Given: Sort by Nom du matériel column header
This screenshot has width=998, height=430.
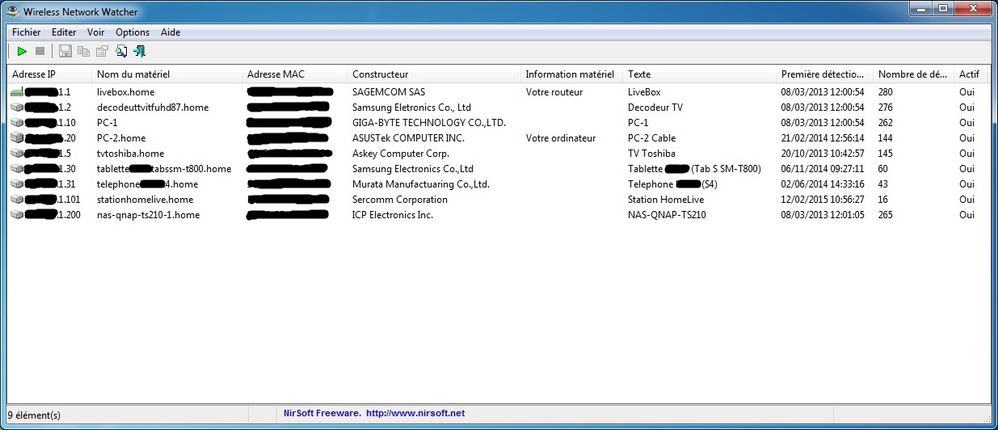Looking at the screenshot, I should point(167,74).
